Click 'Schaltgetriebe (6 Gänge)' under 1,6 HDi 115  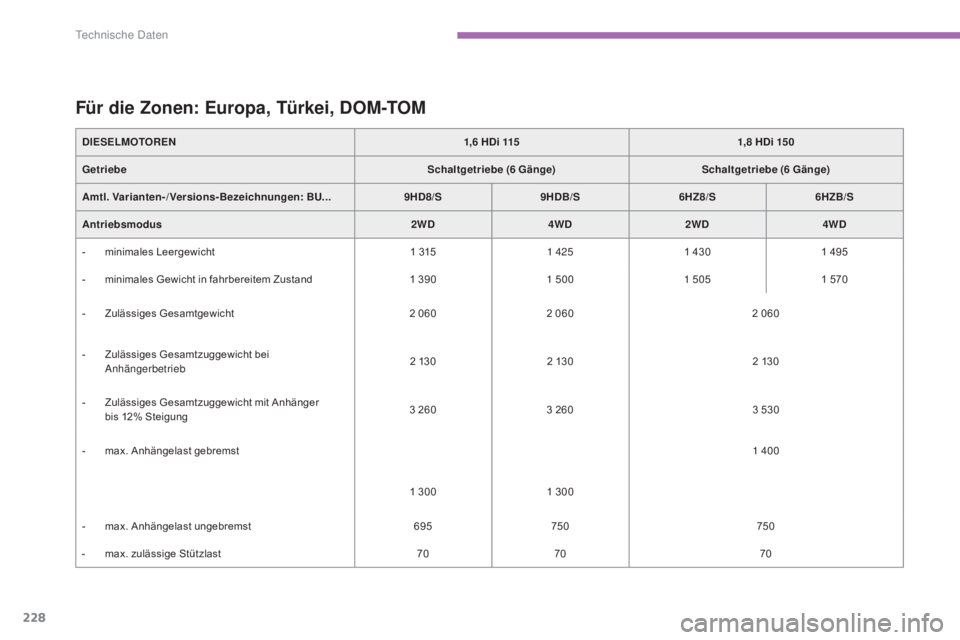(492, 170)
